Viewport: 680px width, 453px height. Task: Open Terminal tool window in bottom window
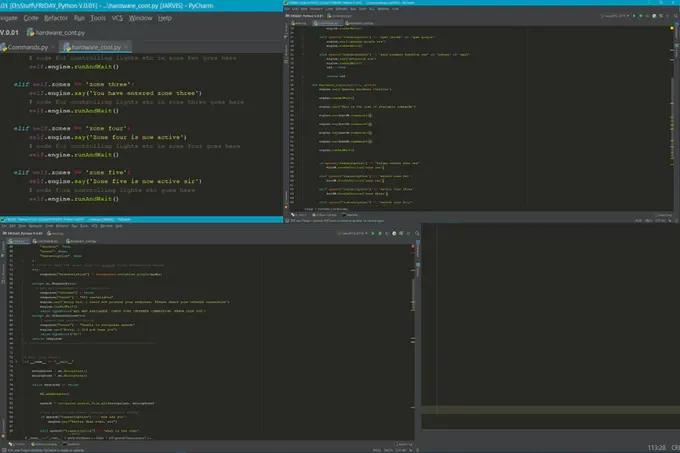pyautogui.click(x=71, y=444)
